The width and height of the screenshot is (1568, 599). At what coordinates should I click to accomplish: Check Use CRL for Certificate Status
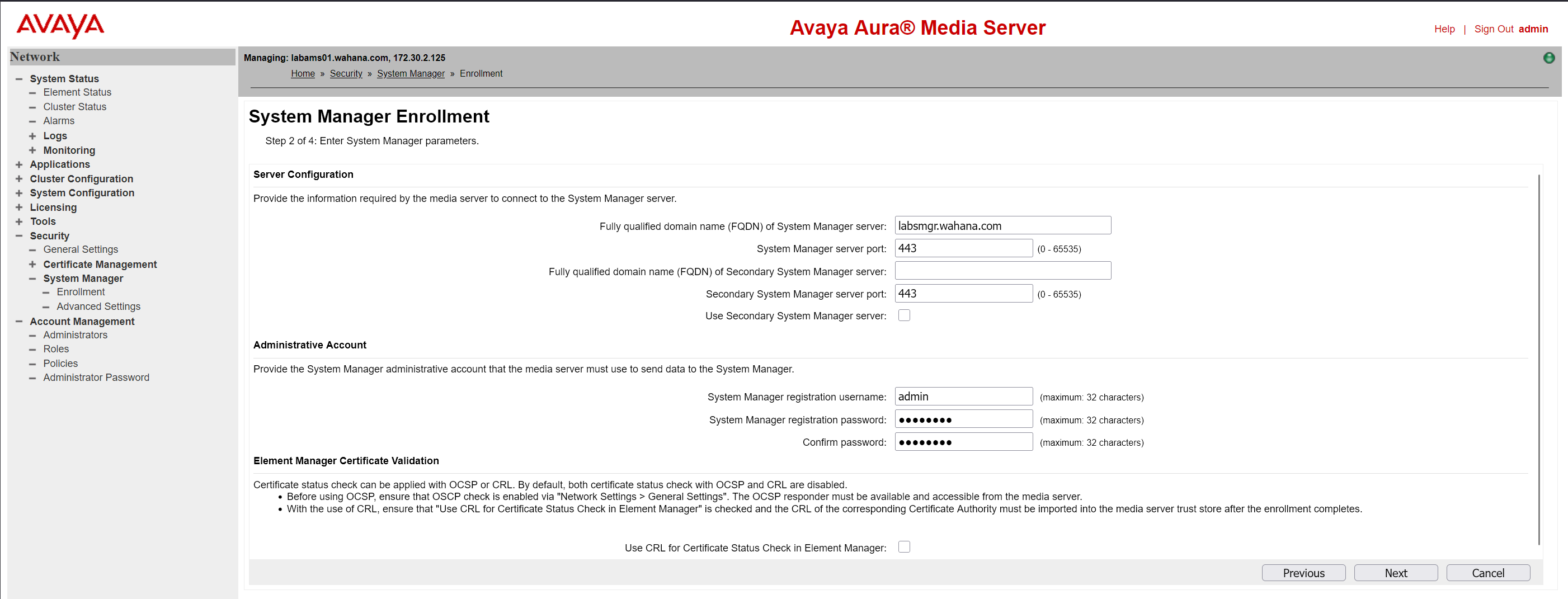pyautogui.click(x=904, y=546)
